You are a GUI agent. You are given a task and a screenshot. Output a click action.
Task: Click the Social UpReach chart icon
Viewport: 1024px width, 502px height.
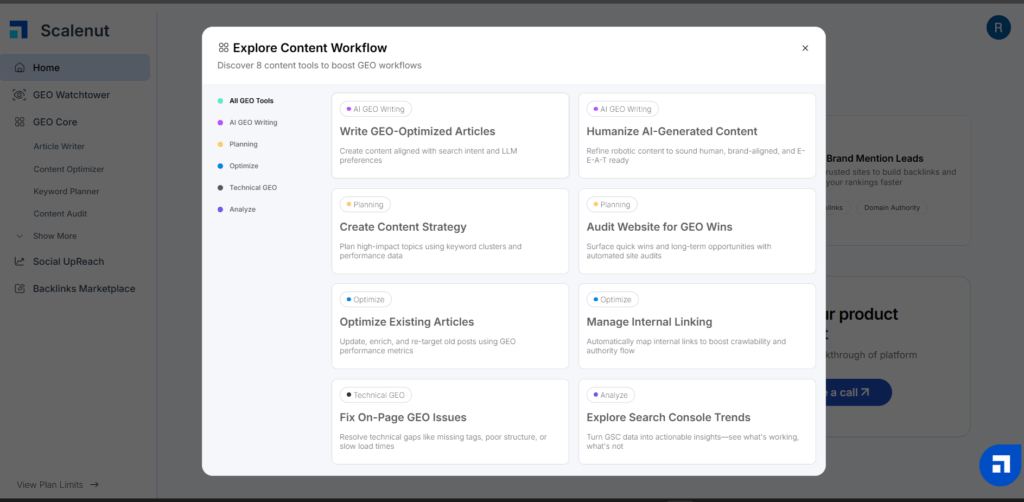click(x=20, y=261)
